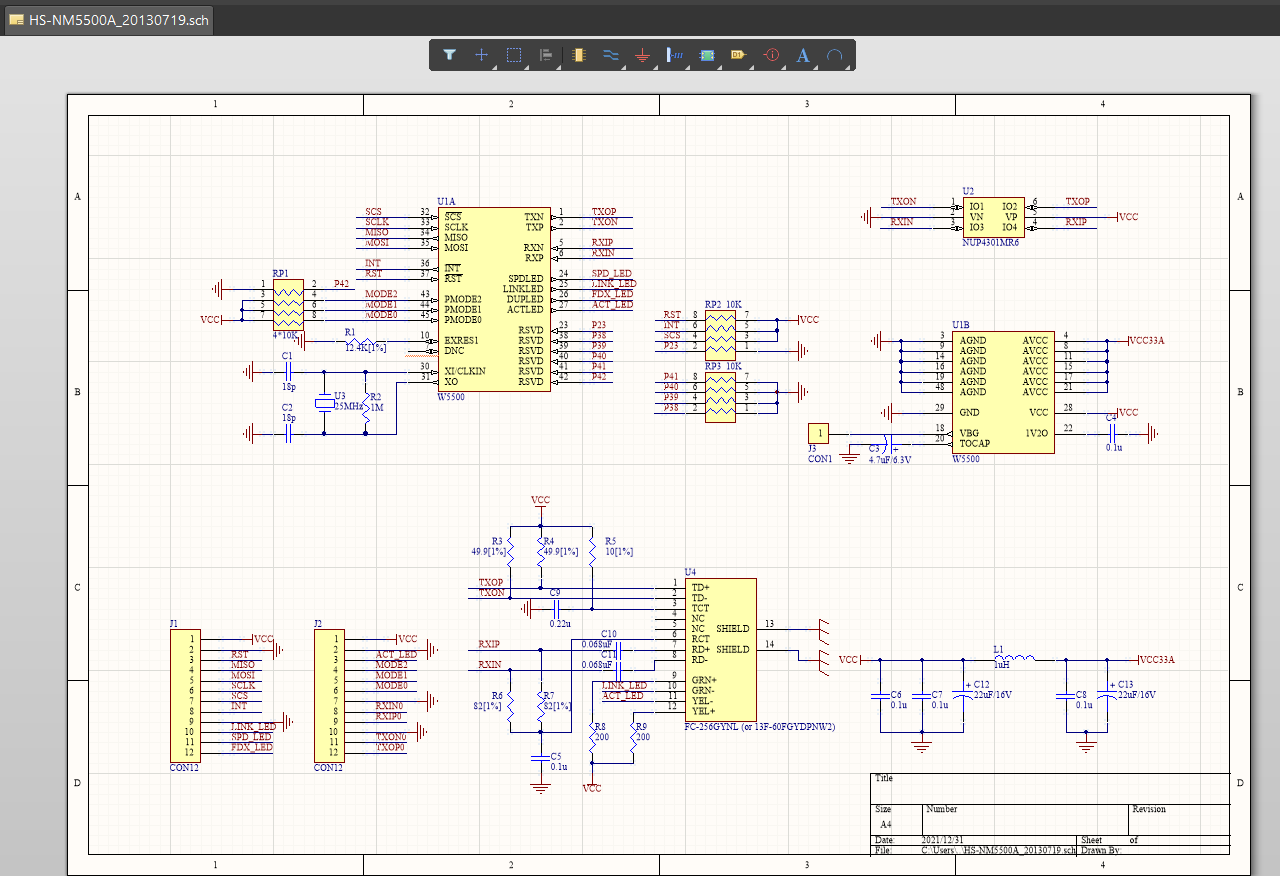Select the U1A component body
The image size is (1280, 876).
(x=493, y=299)
